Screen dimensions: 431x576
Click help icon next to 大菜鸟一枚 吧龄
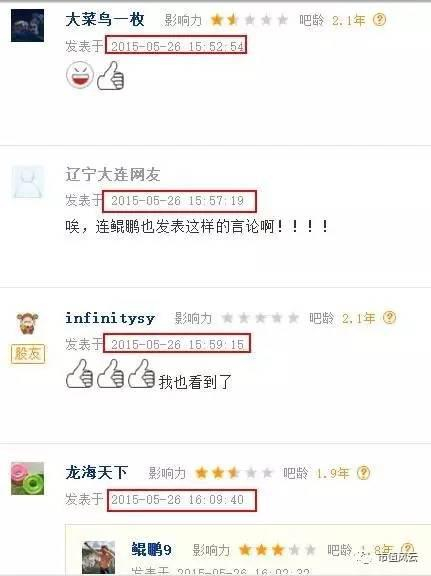[379, 19]
